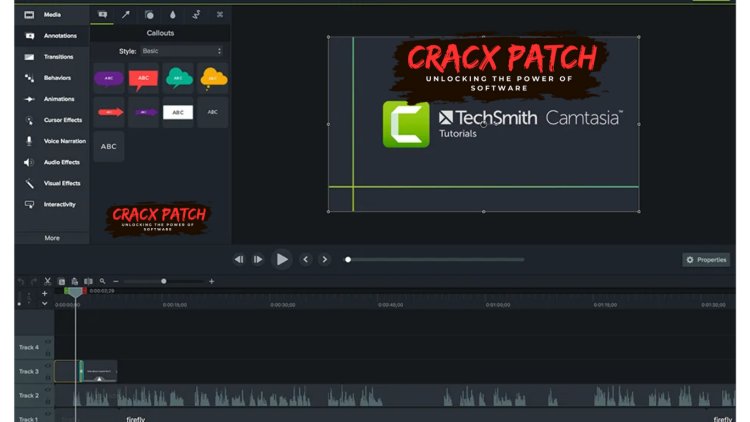Select the Shapes annotation tab icon

[x=149, y=15]
